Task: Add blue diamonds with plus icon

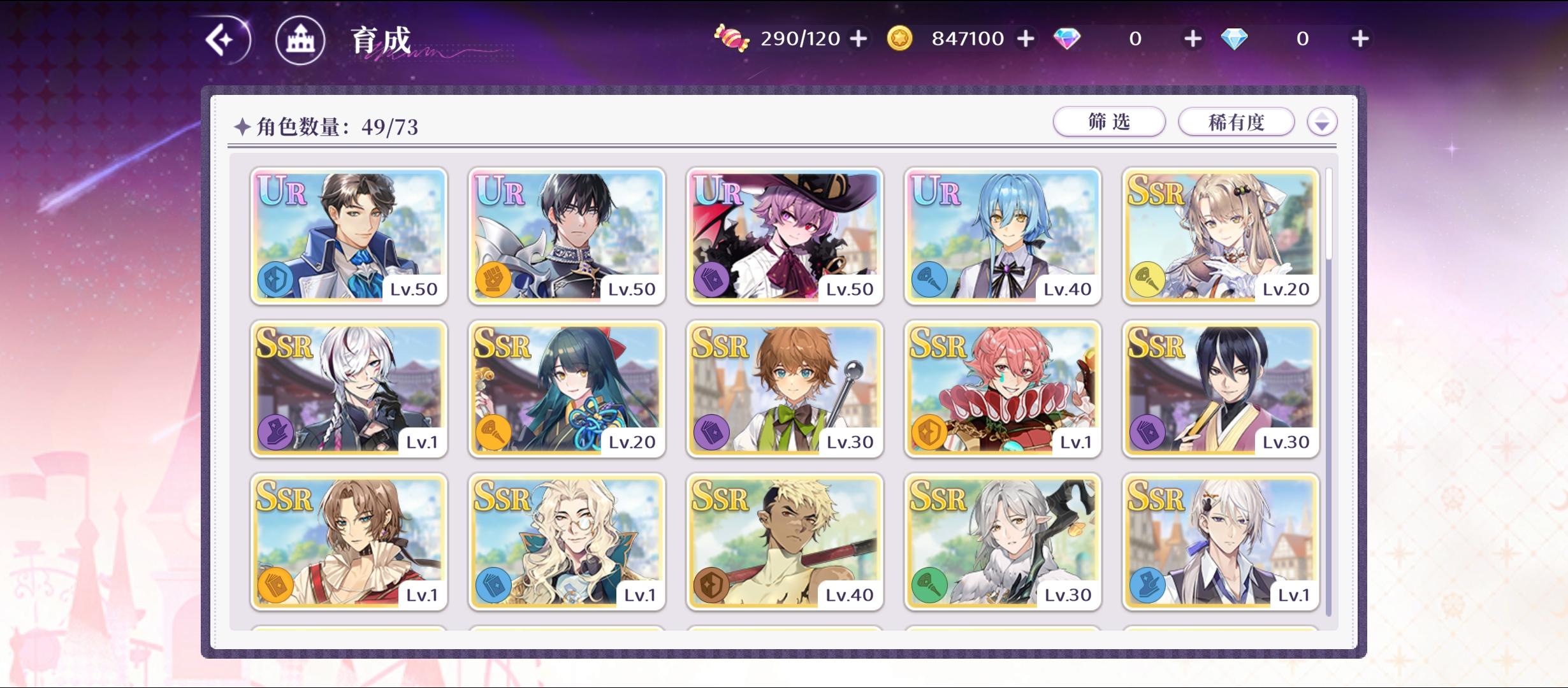Action: tap(1360, 39)
